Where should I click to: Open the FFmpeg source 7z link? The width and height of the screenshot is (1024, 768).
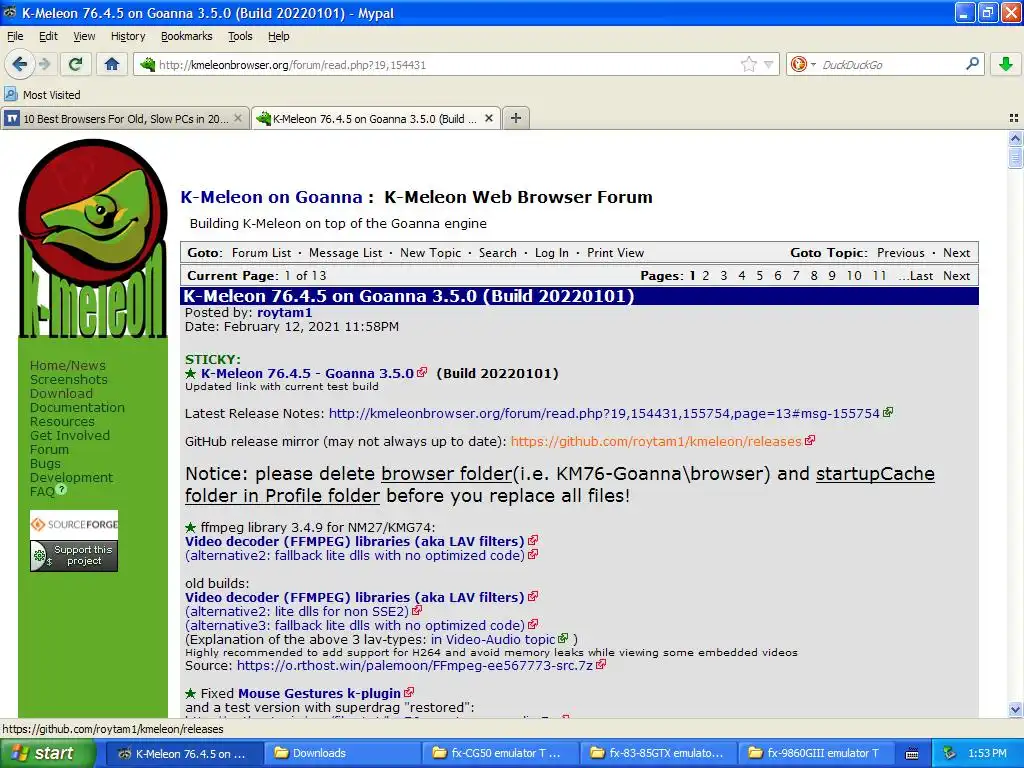415,665
